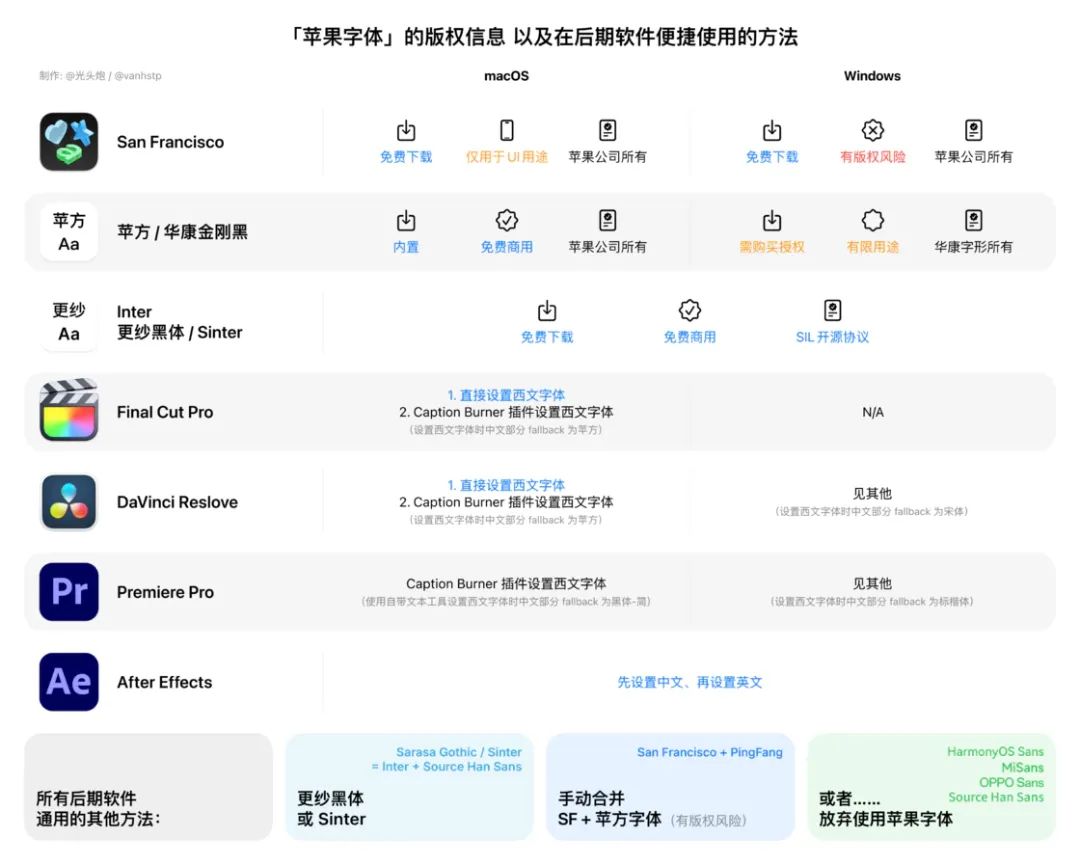Click the Premiere Pro Pr icon
The image size is (1080, 865).
[69, 592]
